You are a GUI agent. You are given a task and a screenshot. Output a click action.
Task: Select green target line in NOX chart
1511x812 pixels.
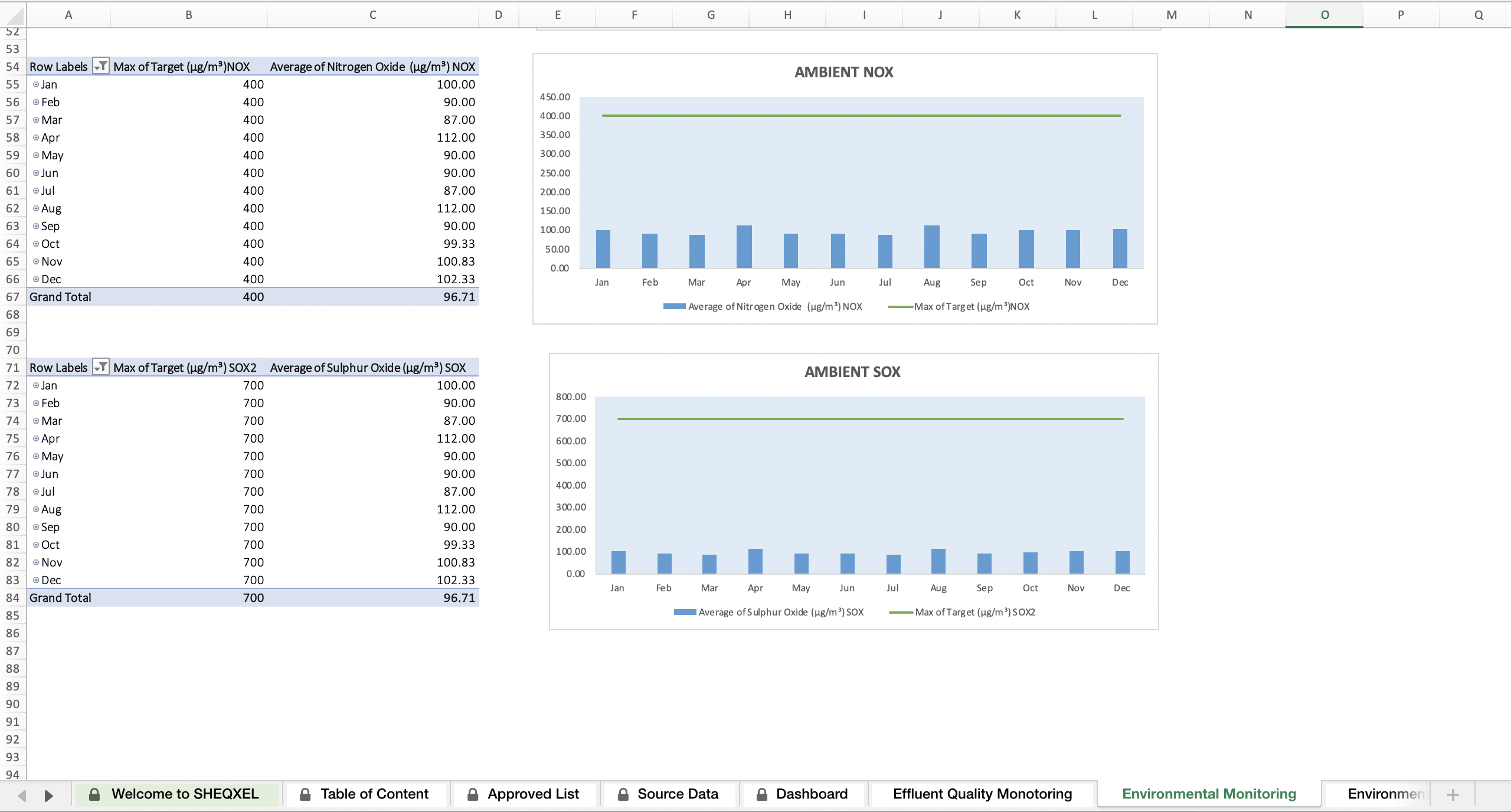point(862,116)
